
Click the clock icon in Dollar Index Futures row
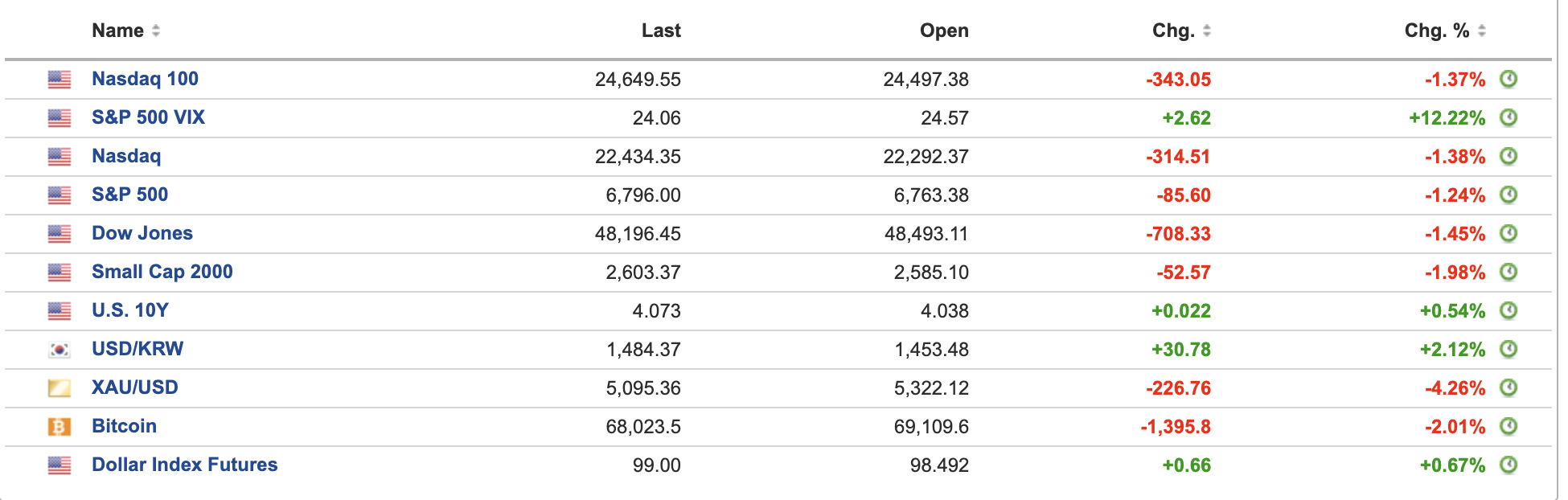[1508, 465]
